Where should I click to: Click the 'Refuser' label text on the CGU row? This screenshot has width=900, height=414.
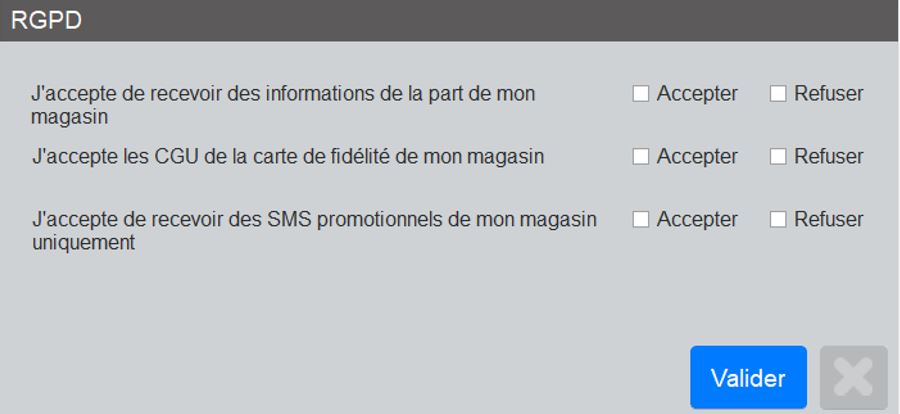829,156
